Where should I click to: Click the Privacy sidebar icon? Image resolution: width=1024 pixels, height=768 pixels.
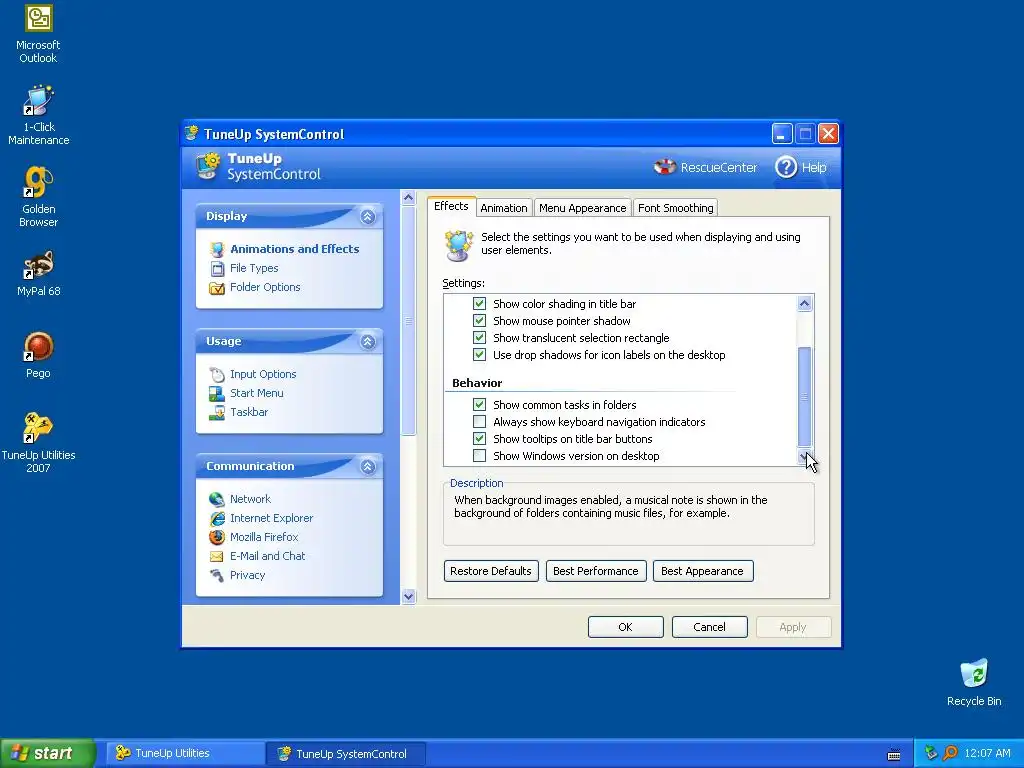(x=217, y=575)
